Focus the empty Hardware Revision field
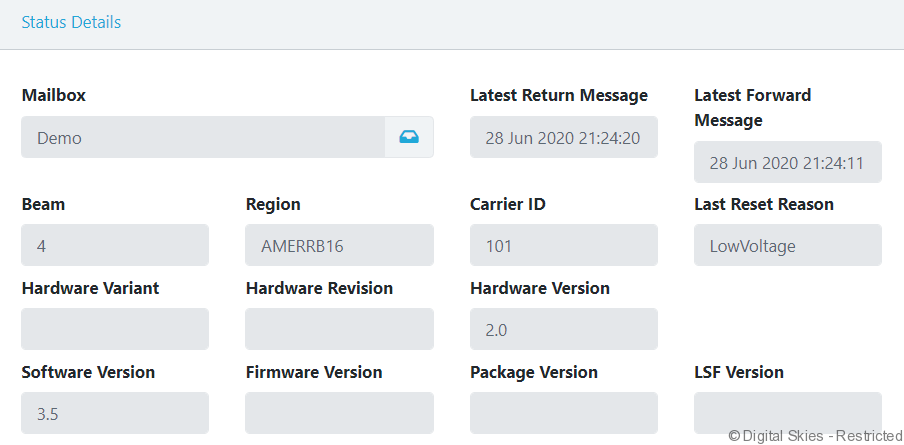Viewport: 904px width, 445px height. (339, 329)
